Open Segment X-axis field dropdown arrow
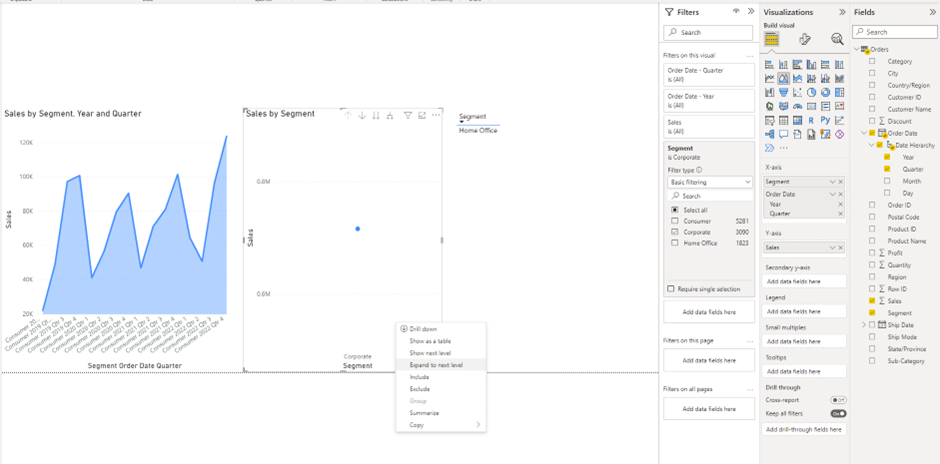 (x=833, y=182)
